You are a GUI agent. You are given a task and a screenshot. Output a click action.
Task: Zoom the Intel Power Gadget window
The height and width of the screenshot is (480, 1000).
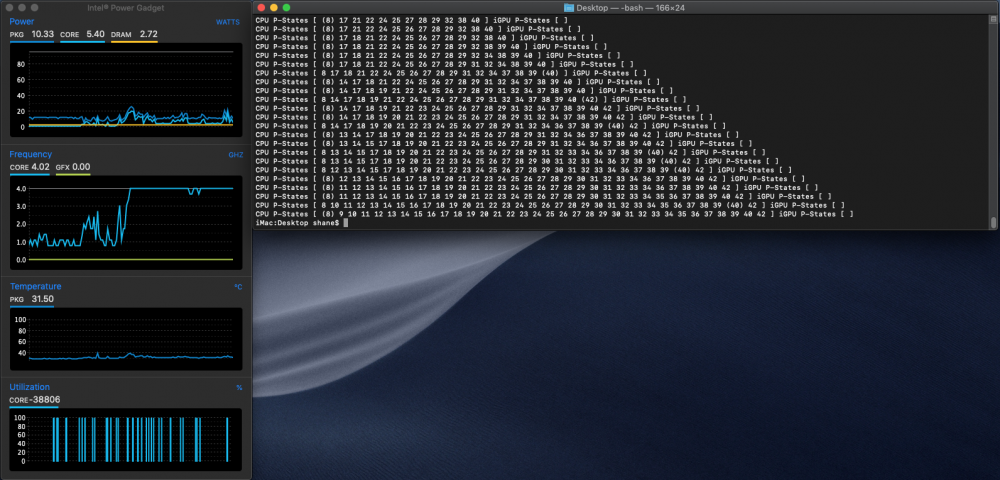point(34,8)
